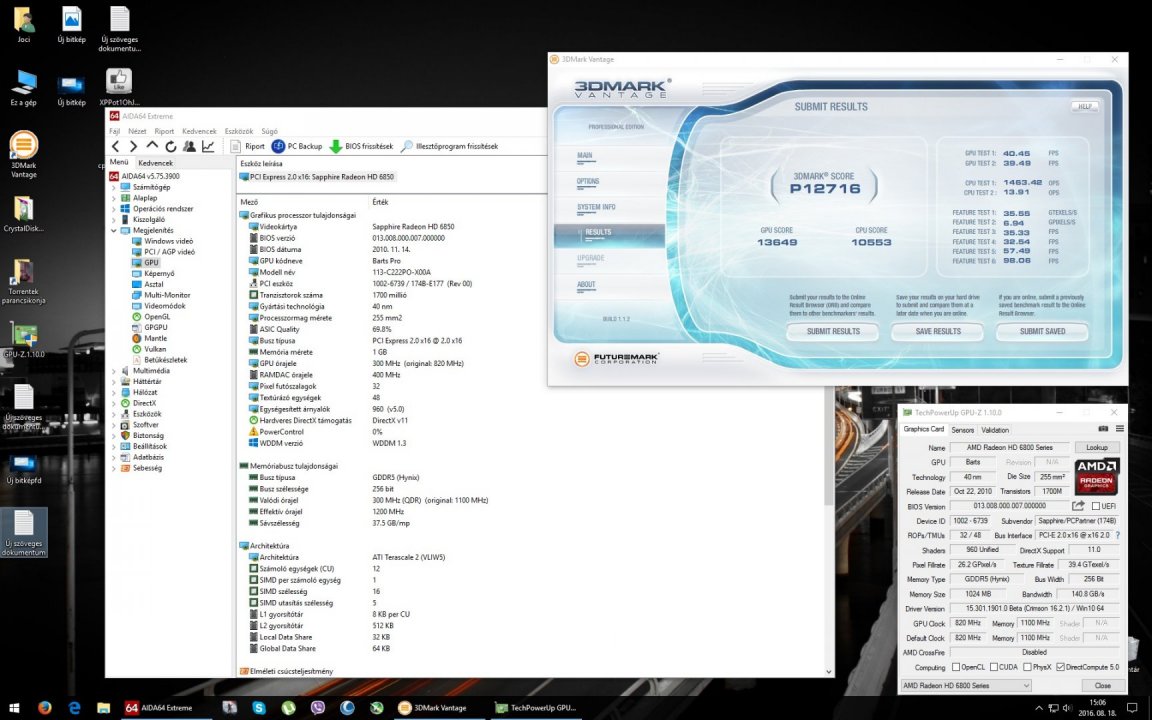This screenshot has width=1152, height=720.
Task: Open BIOS frissítések with green arrow
Action: click(x=361, y=146)
